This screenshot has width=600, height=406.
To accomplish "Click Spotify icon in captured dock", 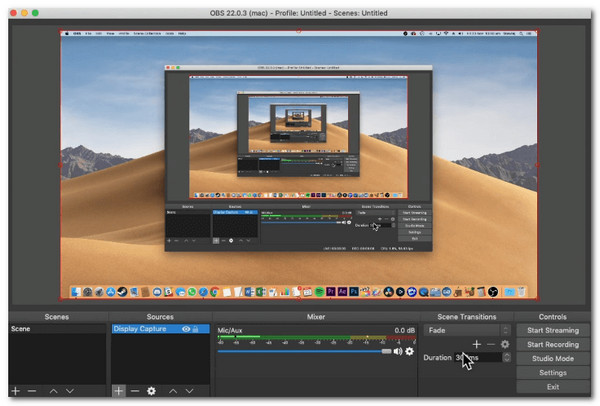I will point(319,292).
